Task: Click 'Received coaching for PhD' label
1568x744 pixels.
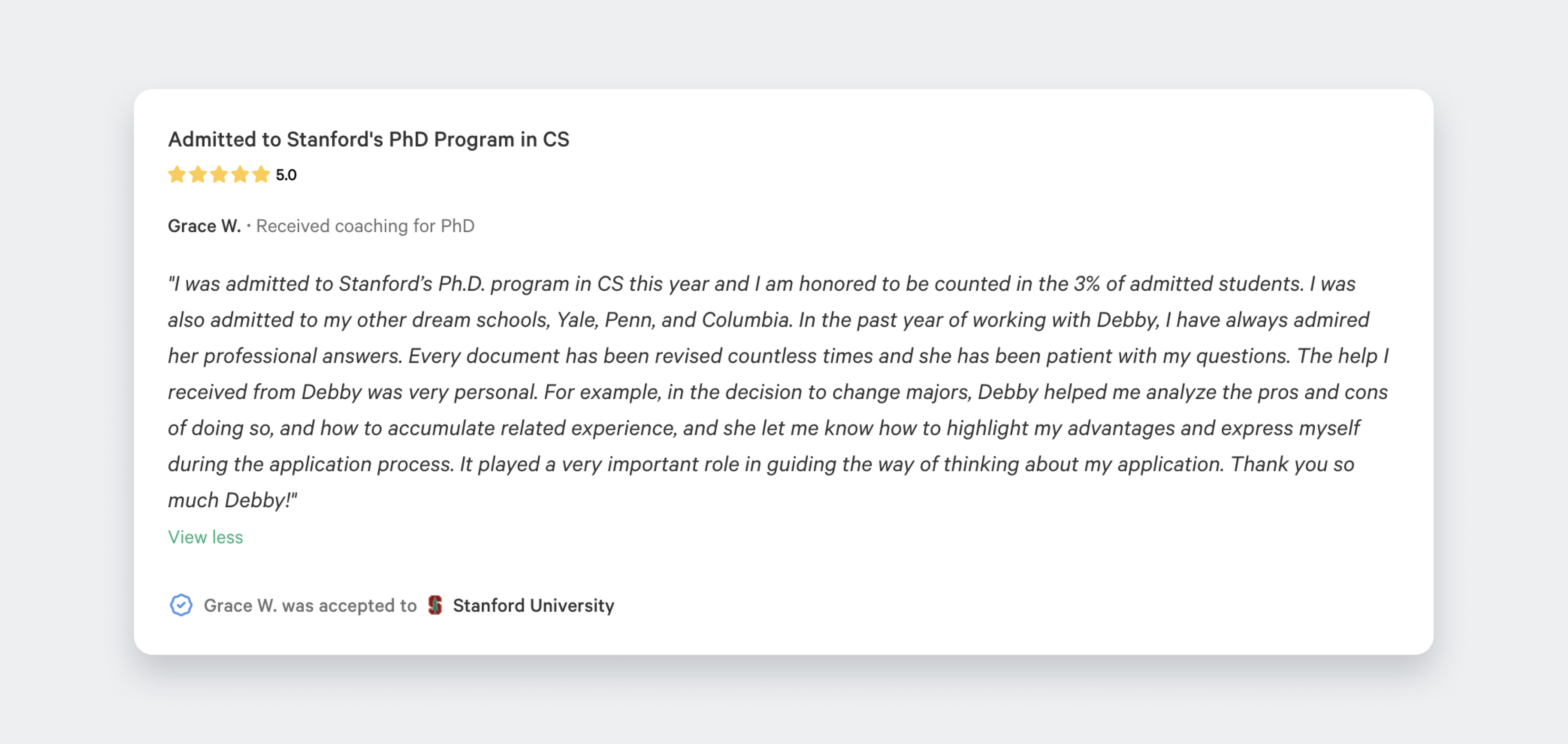Action: pos(365,226)
